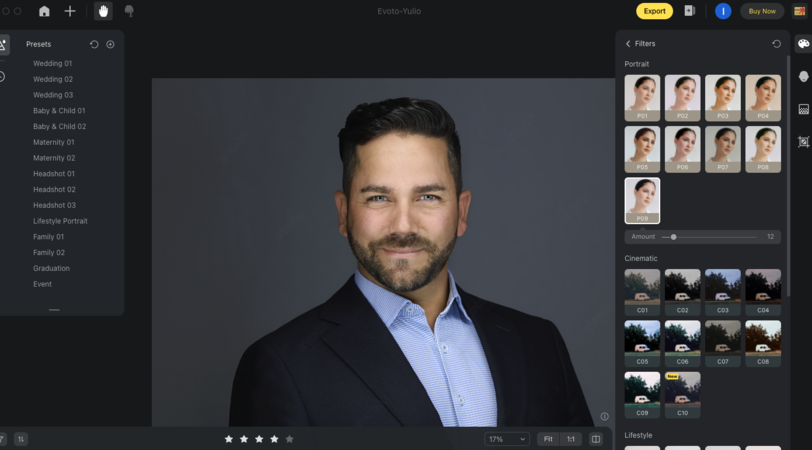
Task: Toggle 1:1 zoom view
Action: pyautogui.click(x=571, y=439)
